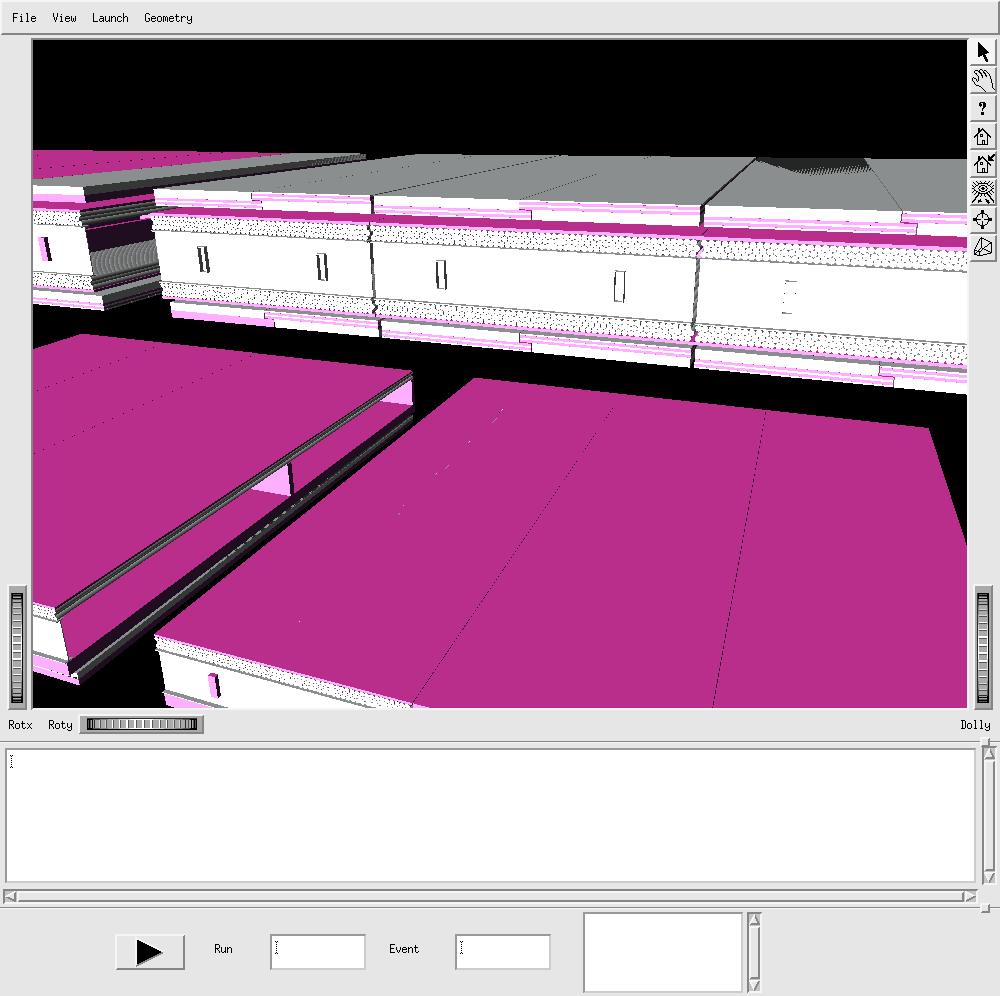This screenshot has width=1000, height=996.
Task: Click the horizontal scrollbar under the text output
Action: point(490,896)
